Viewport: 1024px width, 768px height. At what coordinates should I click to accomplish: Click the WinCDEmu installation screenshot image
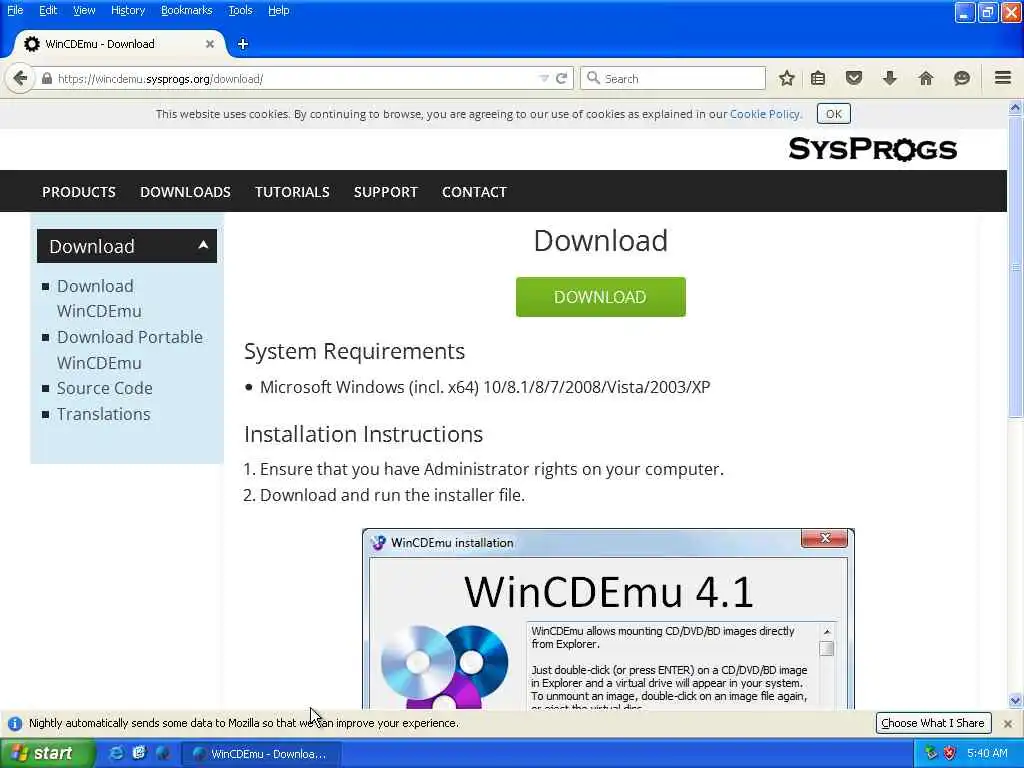pyautogui.click(x=608, y=619)
